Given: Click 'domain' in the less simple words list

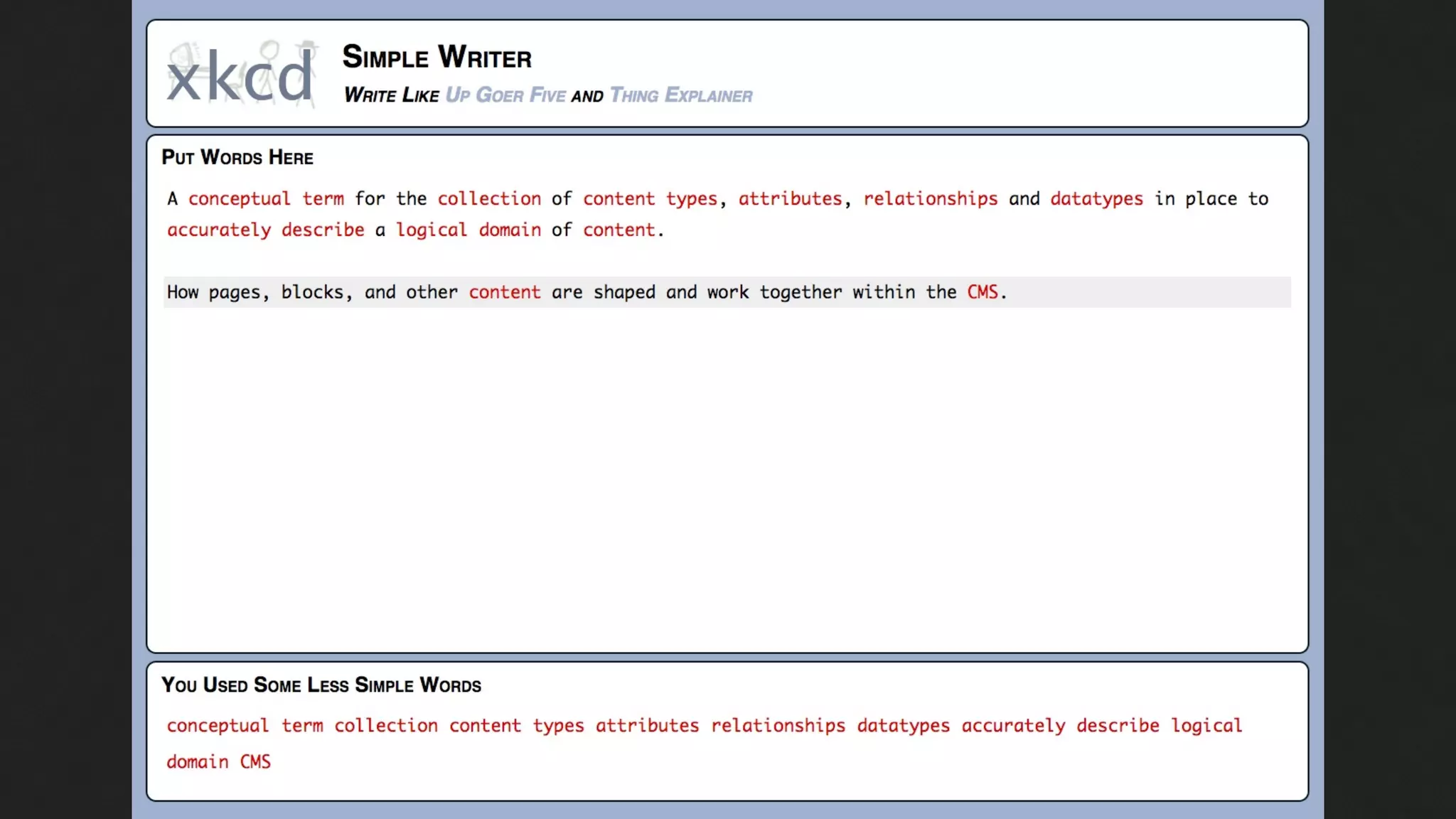Looking at the screenshot, I should click(198, 762).
